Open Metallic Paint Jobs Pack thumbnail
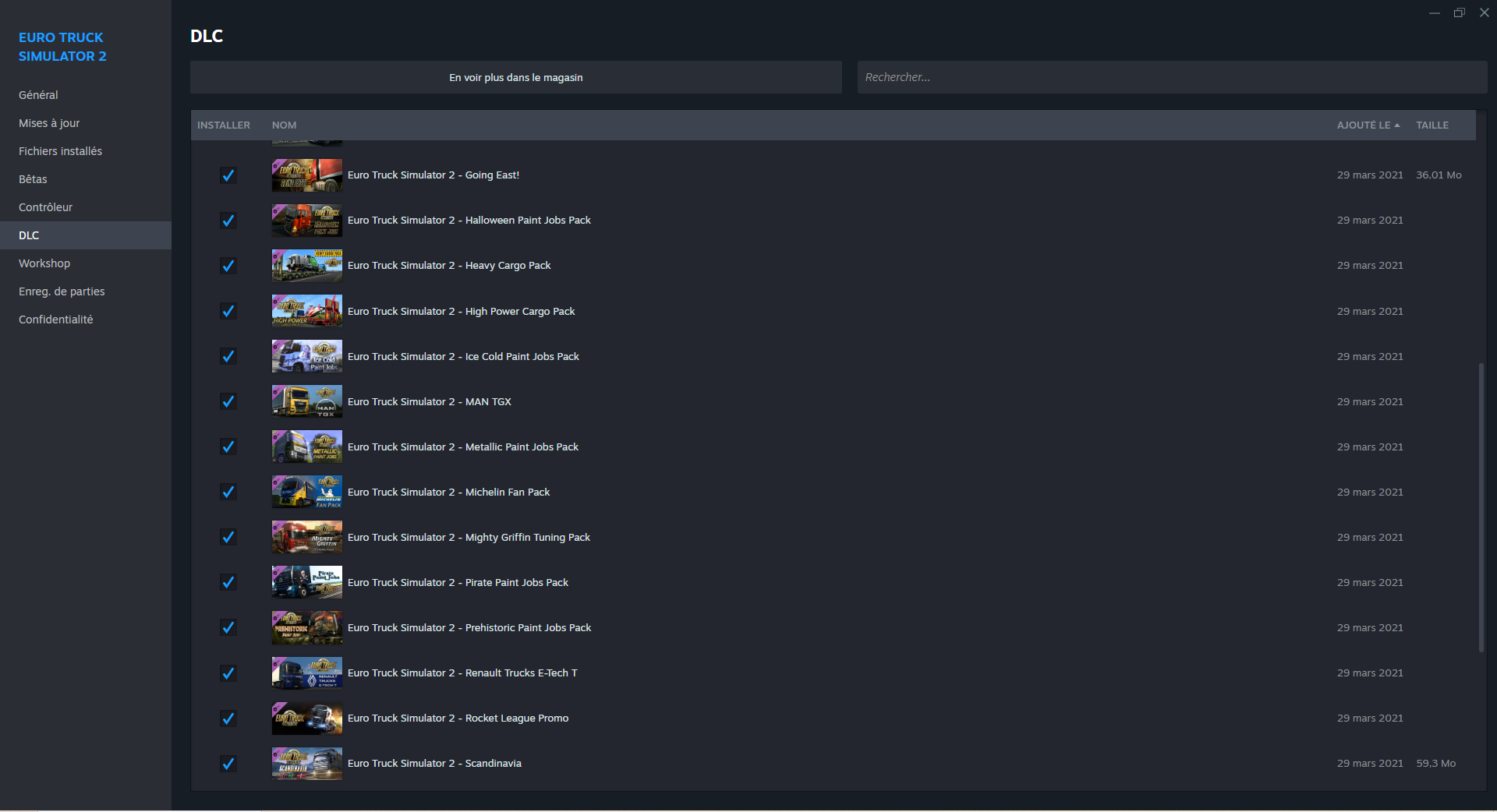1497x812 pixels. pyautogui.click(x=307, y=447)
